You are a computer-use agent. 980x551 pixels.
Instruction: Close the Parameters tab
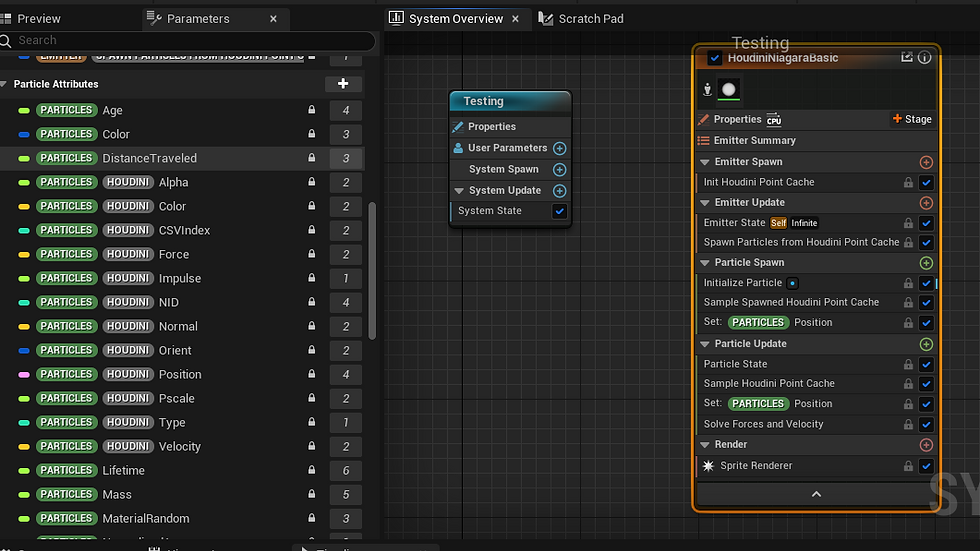click(273, 19)
